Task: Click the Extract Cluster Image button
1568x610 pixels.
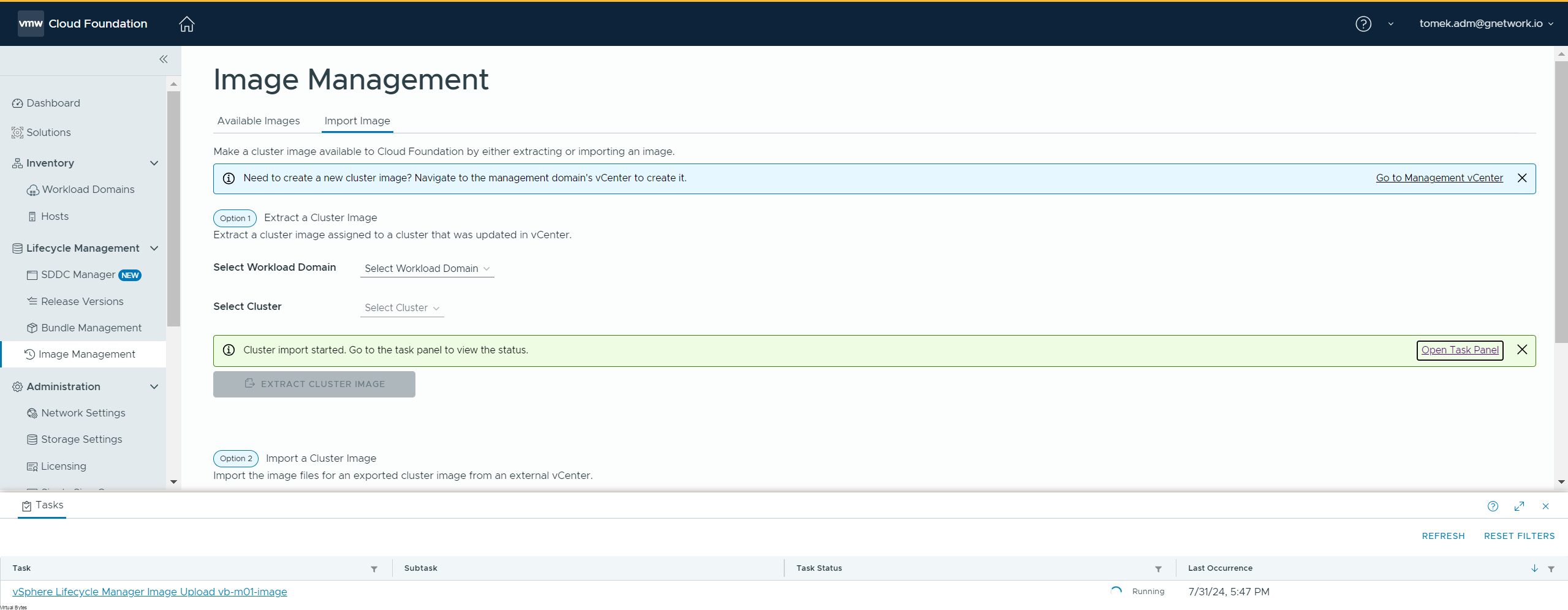Action: click(x=314, y=384)
